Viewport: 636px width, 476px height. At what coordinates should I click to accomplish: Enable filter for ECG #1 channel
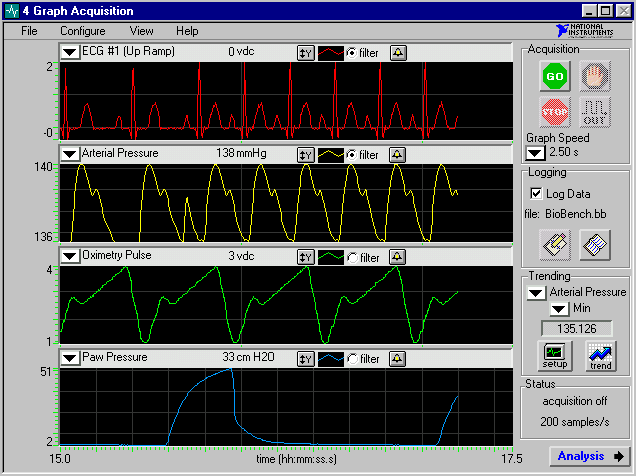pos(352,53)
